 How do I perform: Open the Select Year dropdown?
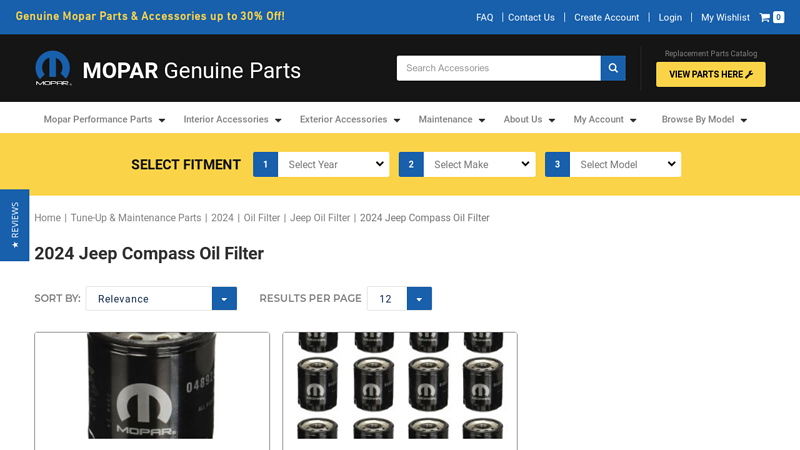tap(333, 164)
